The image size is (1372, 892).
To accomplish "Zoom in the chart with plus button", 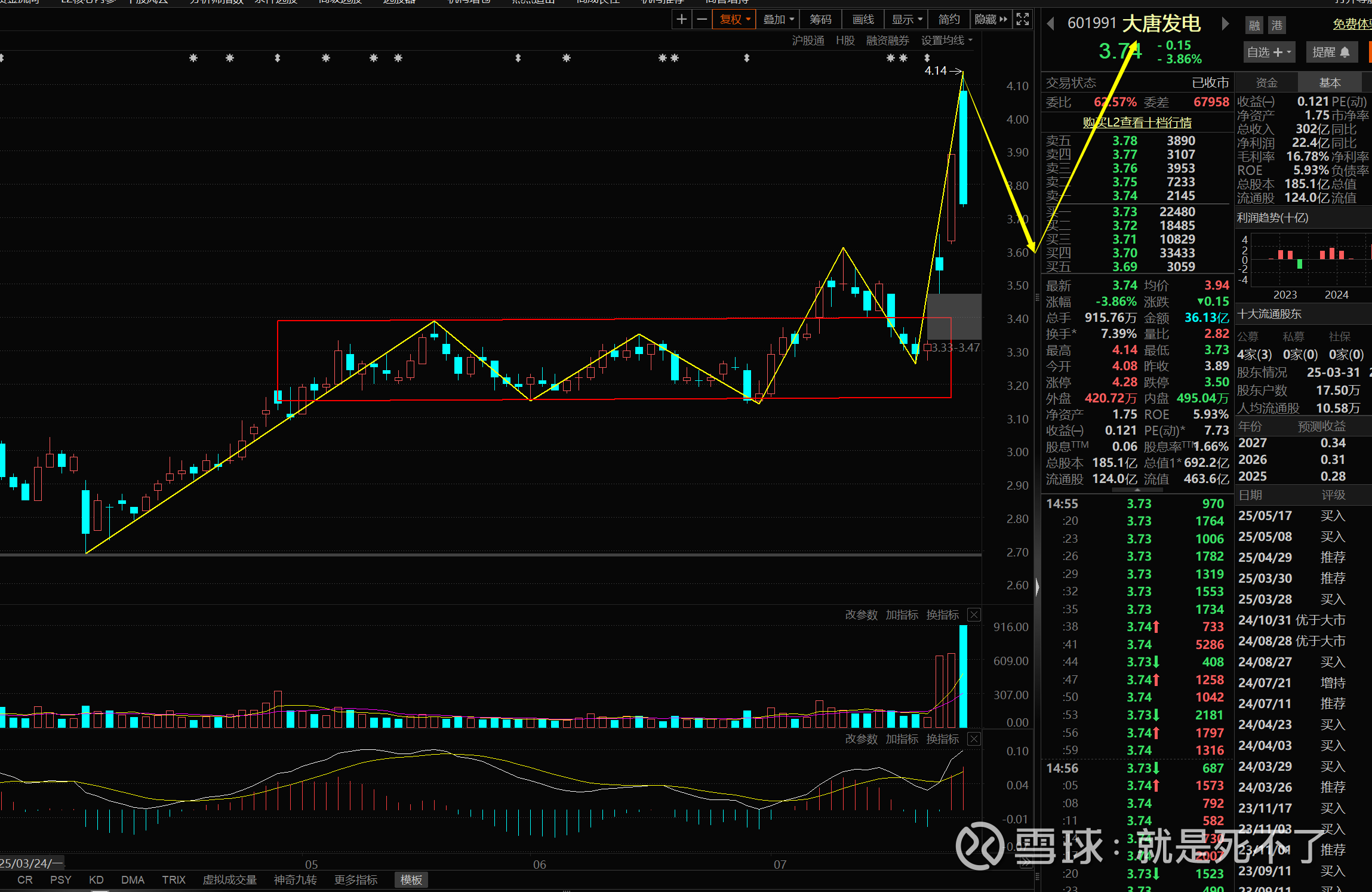I will 681,19.
